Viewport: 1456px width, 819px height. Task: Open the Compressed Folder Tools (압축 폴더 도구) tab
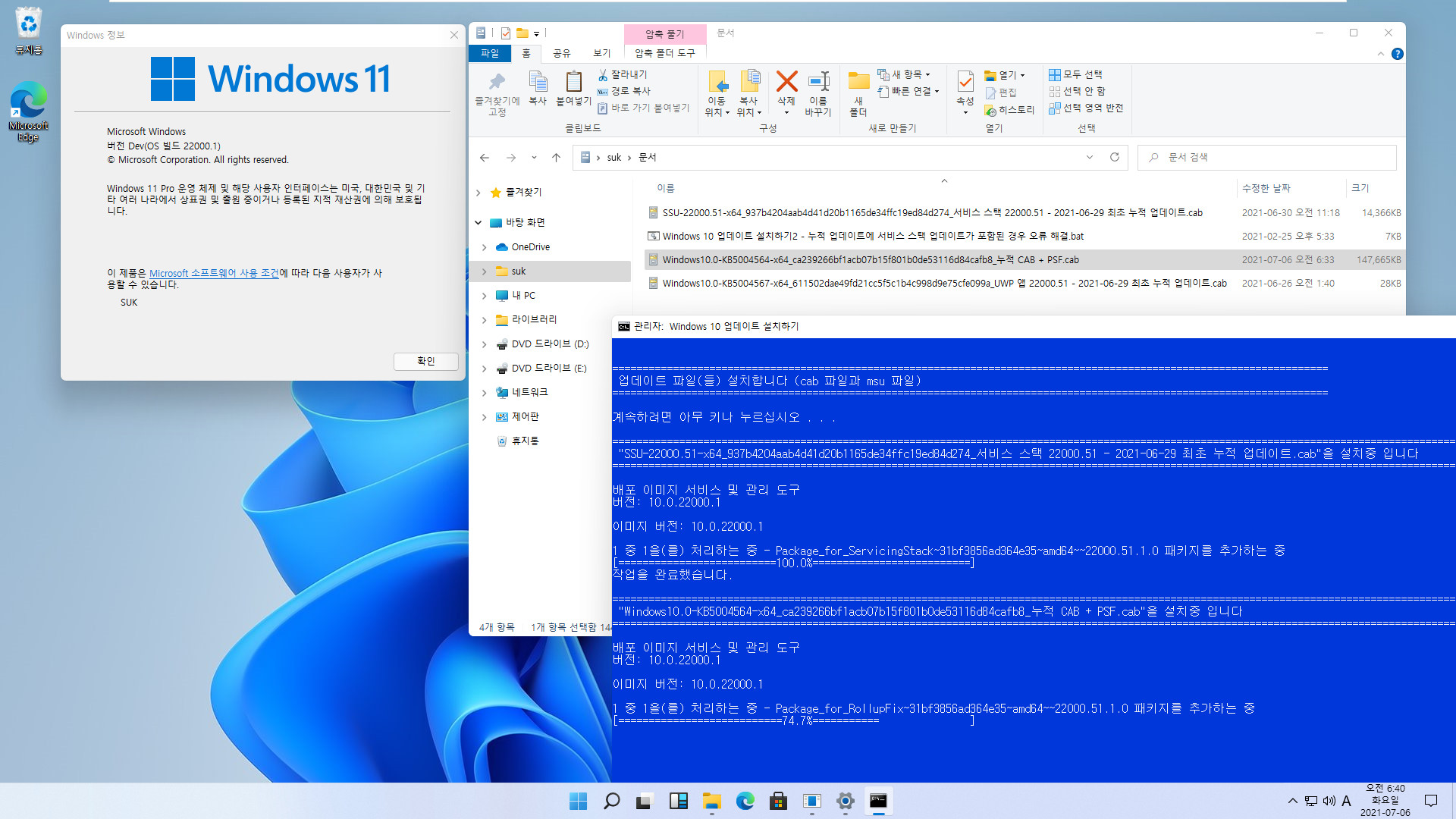click(665, 53)
